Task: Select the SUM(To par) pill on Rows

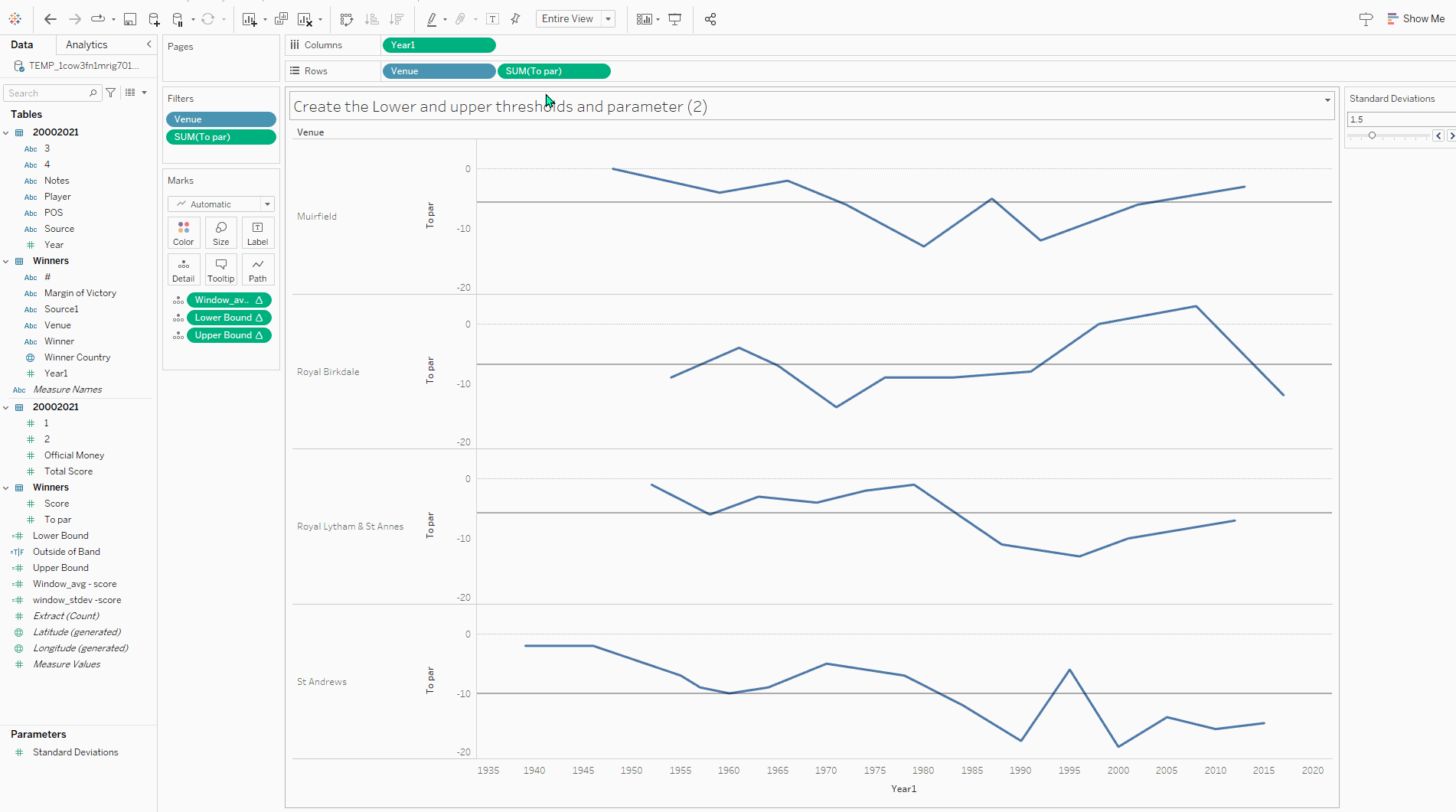Action: pyautogui.click(x=554, y=71)
